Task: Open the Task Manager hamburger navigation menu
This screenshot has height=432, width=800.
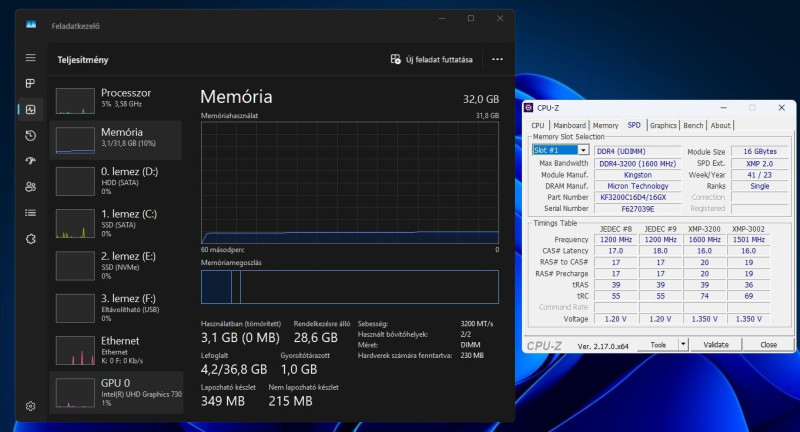Action: coord(31,58)
